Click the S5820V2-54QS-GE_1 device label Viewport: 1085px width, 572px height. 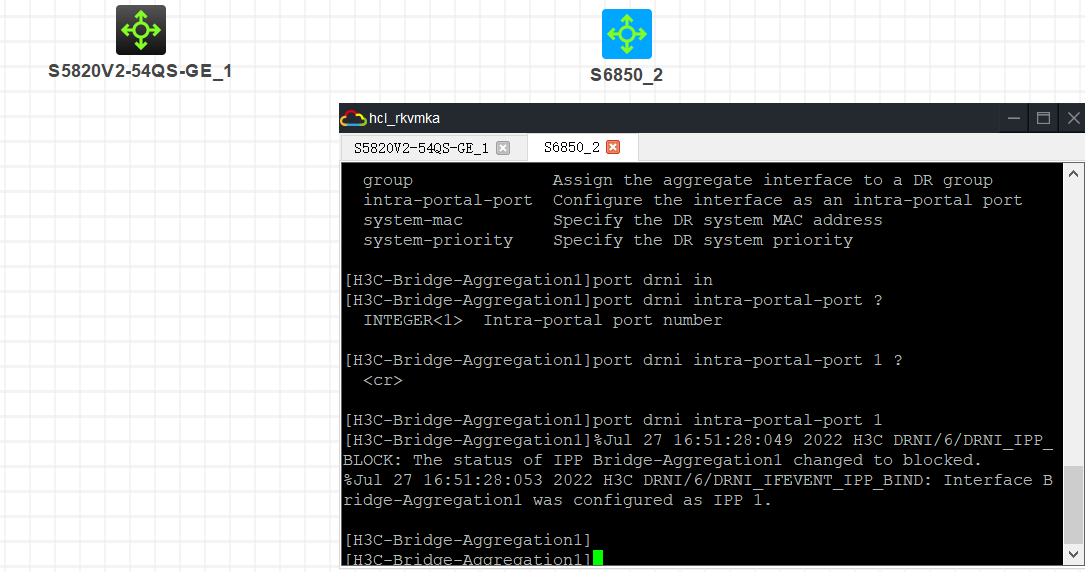[140, 71]
